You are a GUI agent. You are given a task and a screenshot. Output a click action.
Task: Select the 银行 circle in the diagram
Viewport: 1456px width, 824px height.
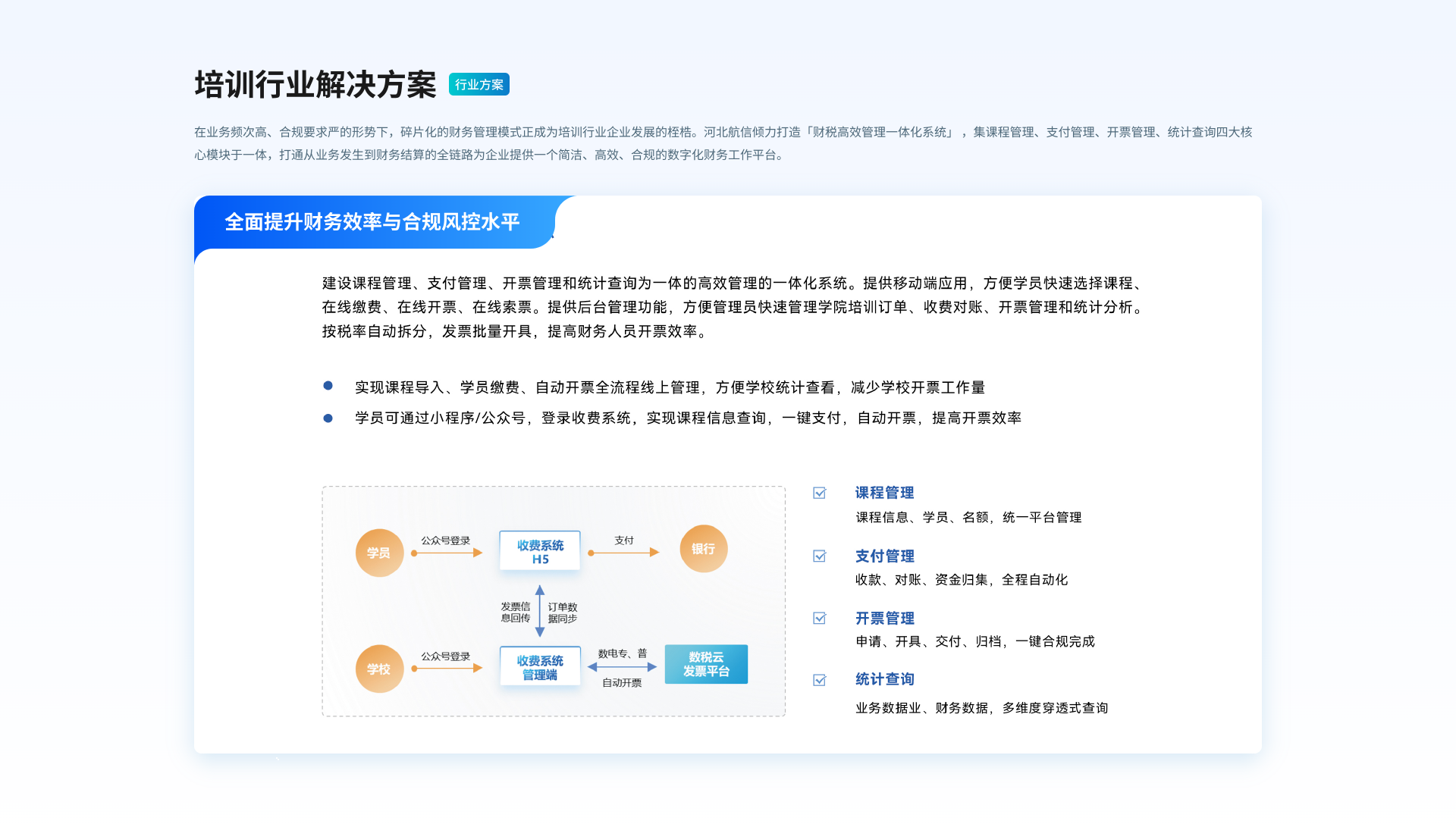tap(703, 548)
